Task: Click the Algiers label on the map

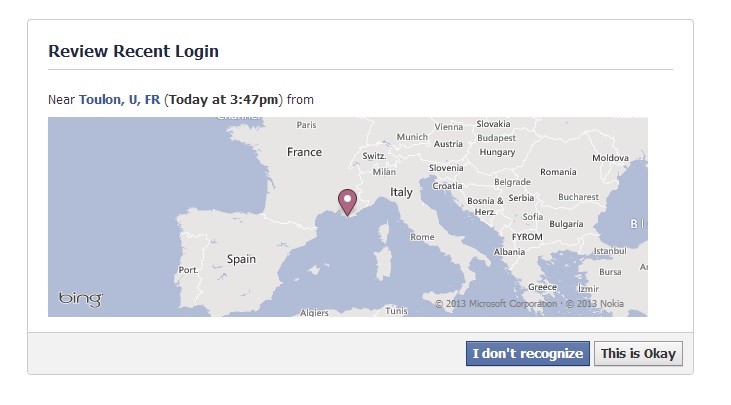Action: click(x=314, y=313)
